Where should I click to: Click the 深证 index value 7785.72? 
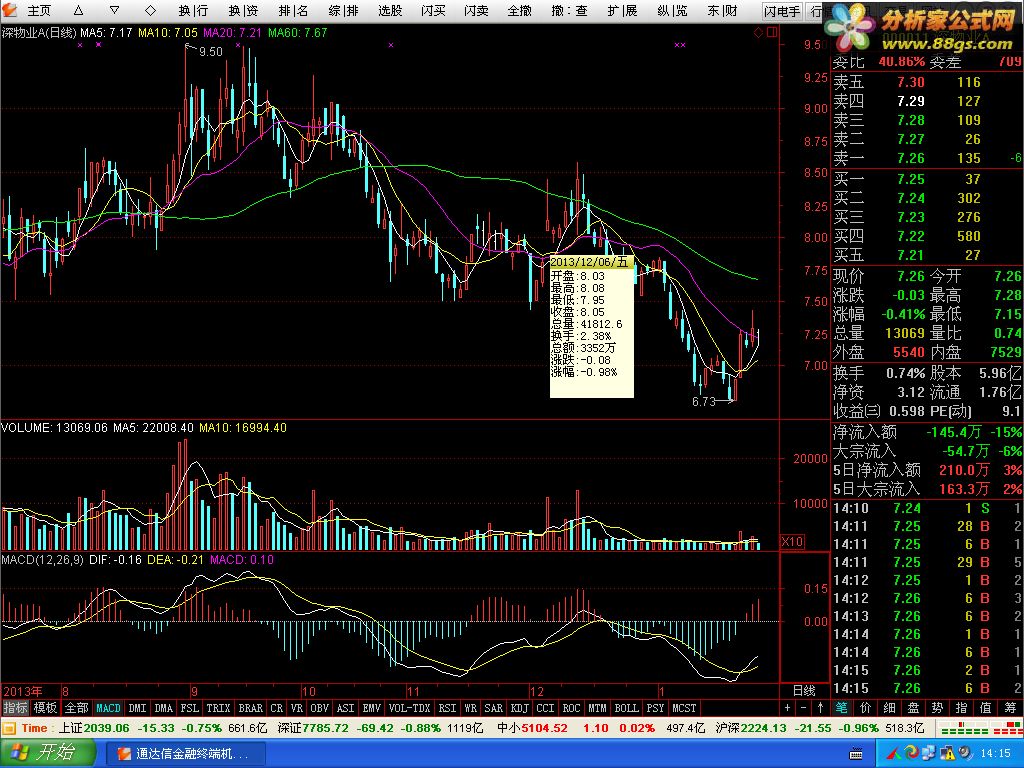[325, 728]
